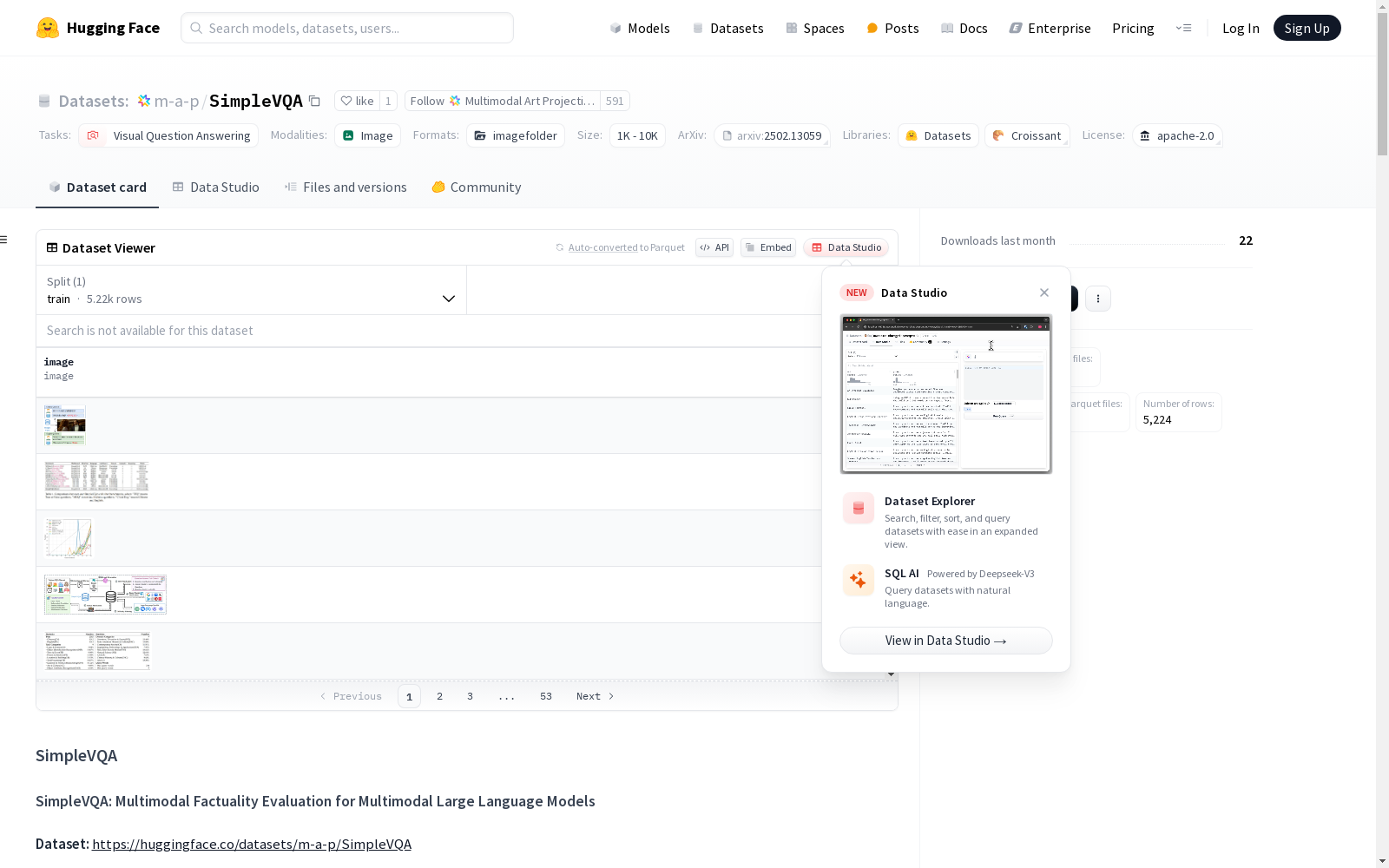1389x868 pixels.
Task: Click the Next page button
Action: tap(596, 696)
